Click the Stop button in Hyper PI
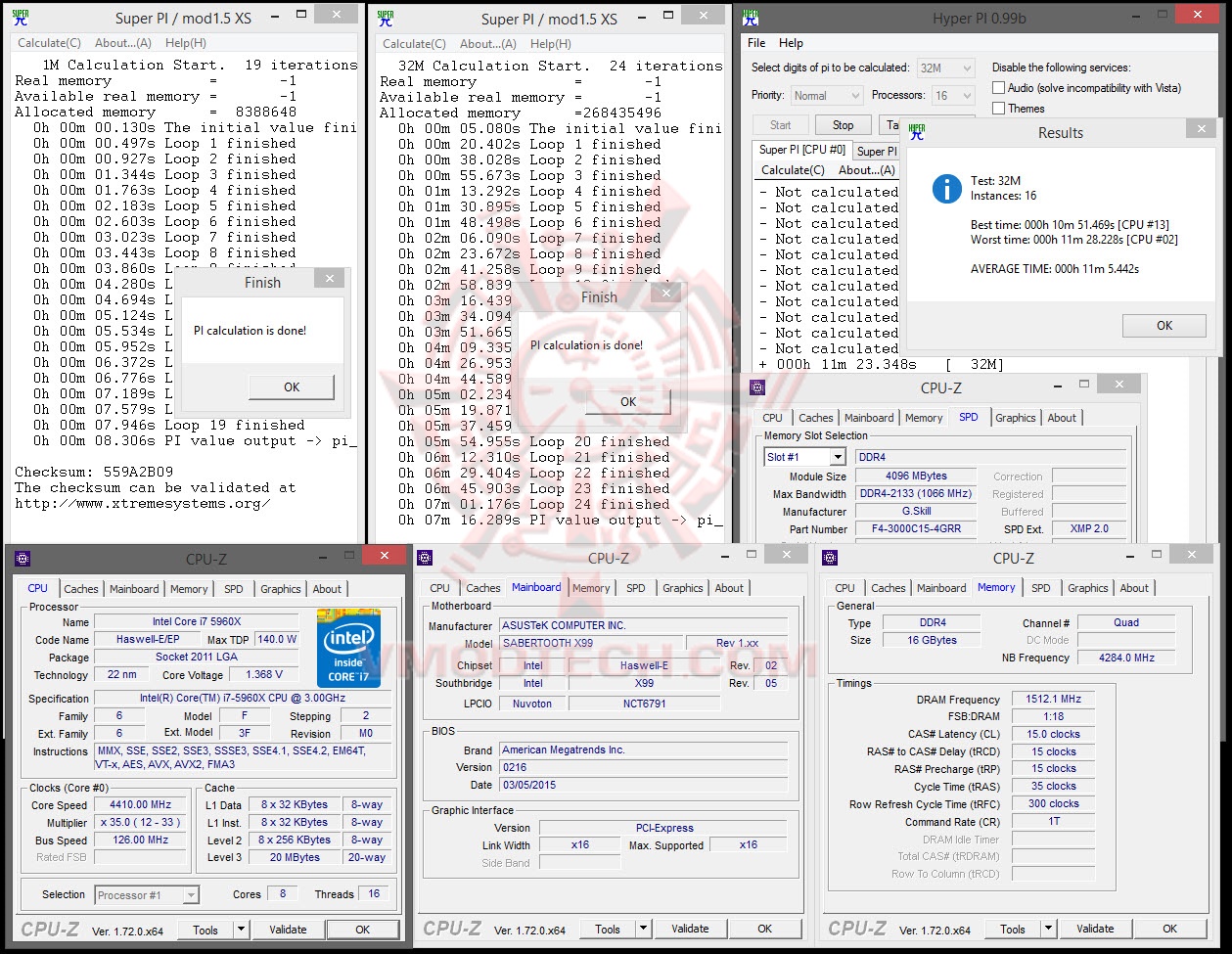 (843, 125)
